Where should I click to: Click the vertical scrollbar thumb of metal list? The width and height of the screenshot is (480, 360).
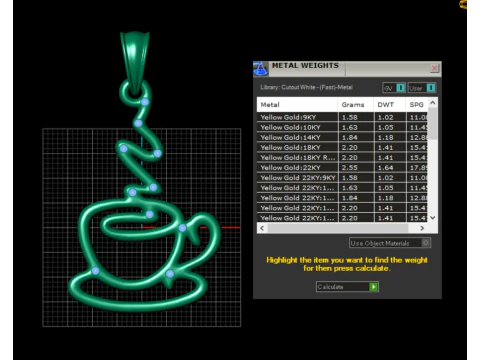tap(433, 124)
